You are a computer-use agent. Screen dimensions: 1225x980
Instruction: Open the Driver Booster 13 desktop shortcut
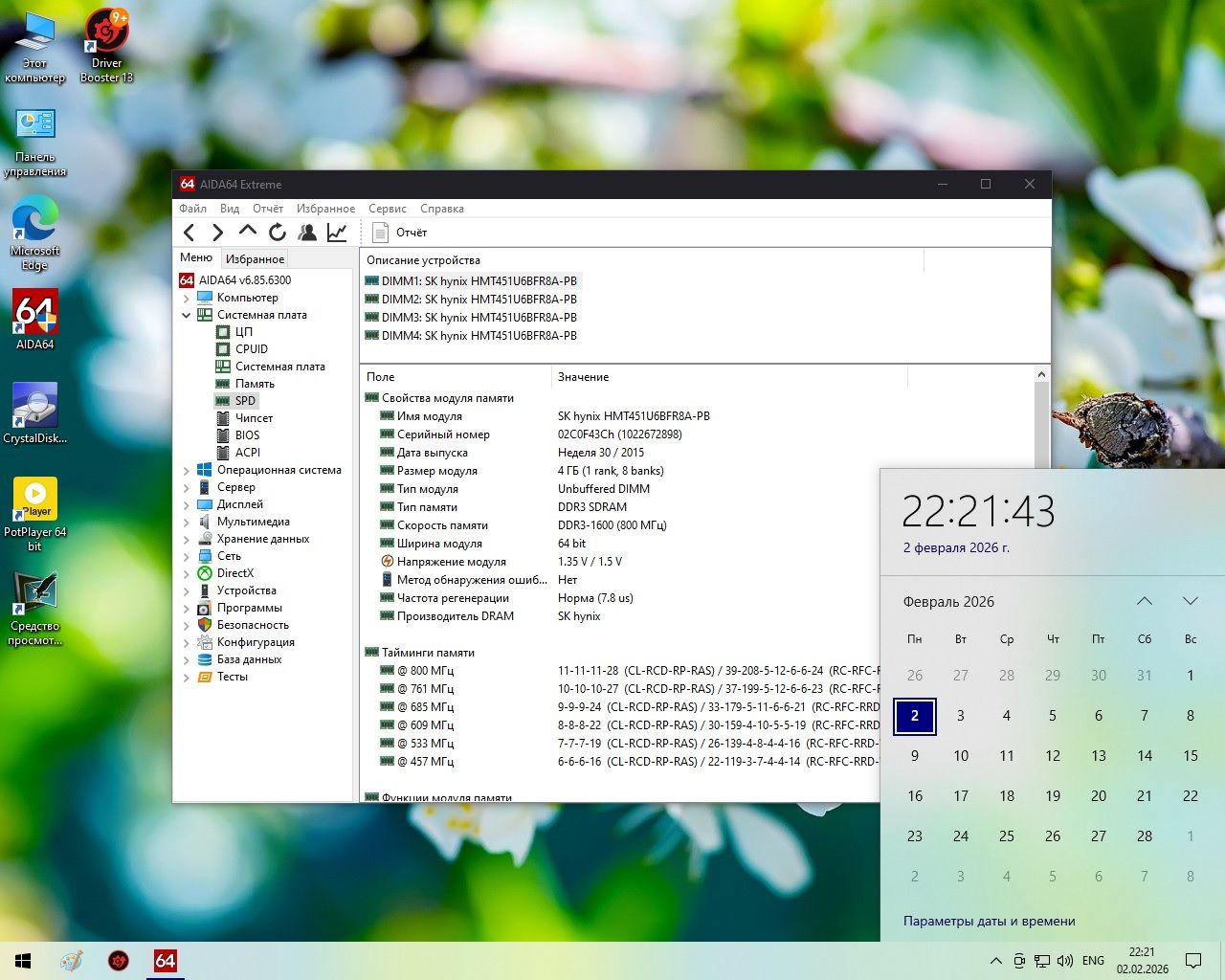click(107, 46)
